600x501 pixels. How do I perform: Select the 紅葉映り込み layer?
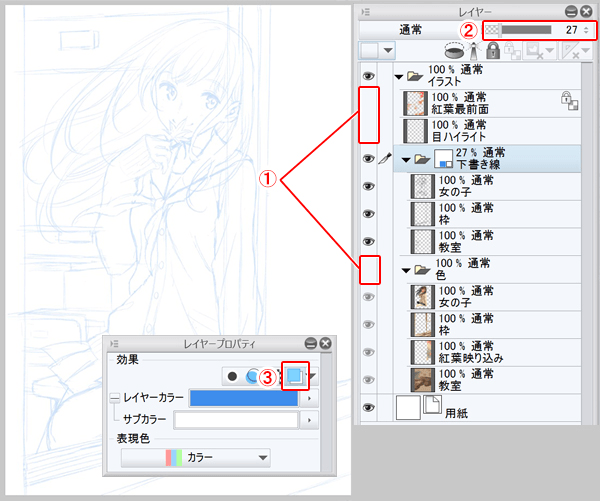click(494, 352)
